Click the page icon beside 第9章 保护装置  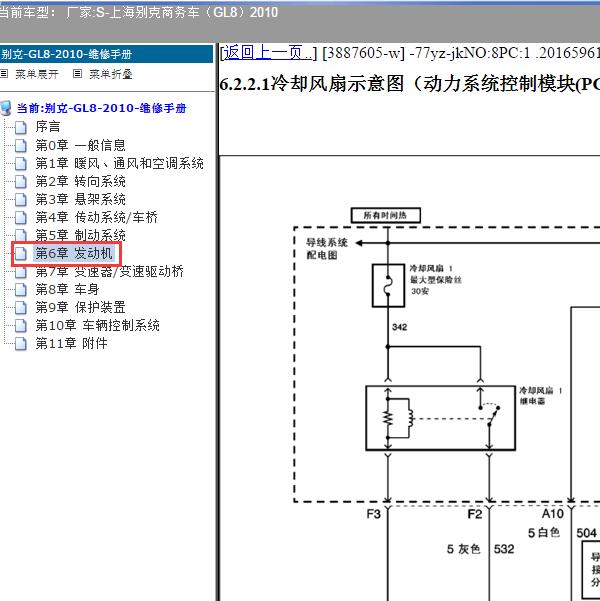[x=21, y=307]
